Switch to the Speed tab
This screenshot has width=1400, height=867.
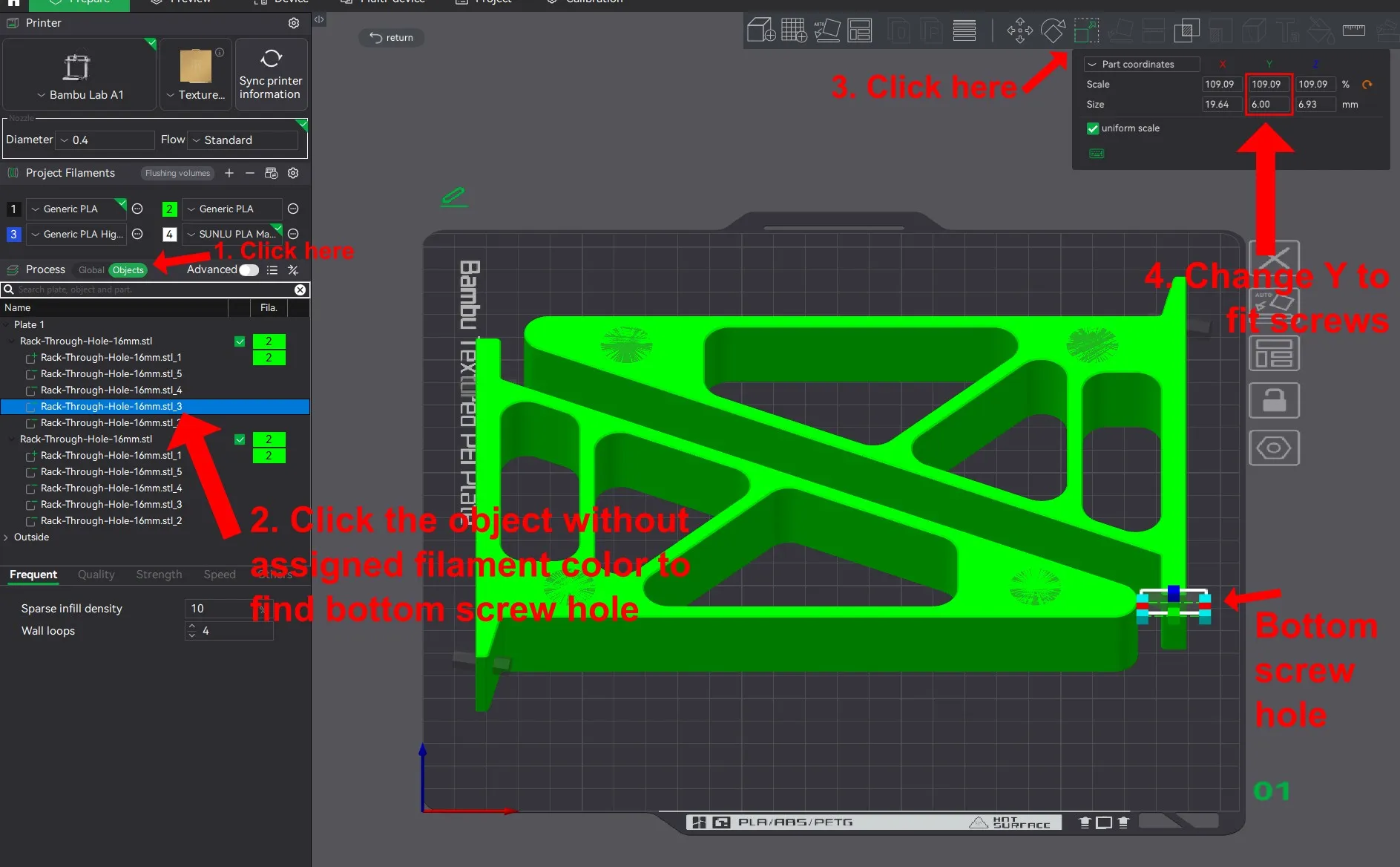tap(220, 575)
